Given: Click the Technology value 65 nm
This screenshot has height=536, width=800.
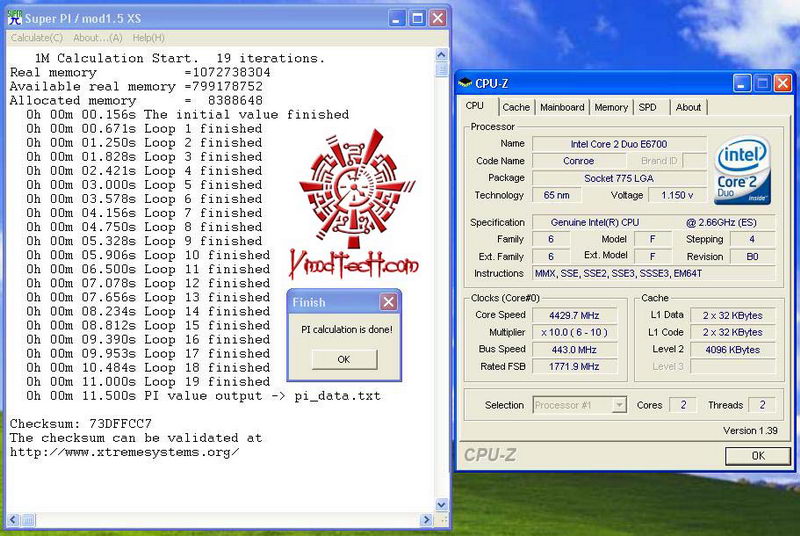Looking at the screenshot, I should point(556,195).
